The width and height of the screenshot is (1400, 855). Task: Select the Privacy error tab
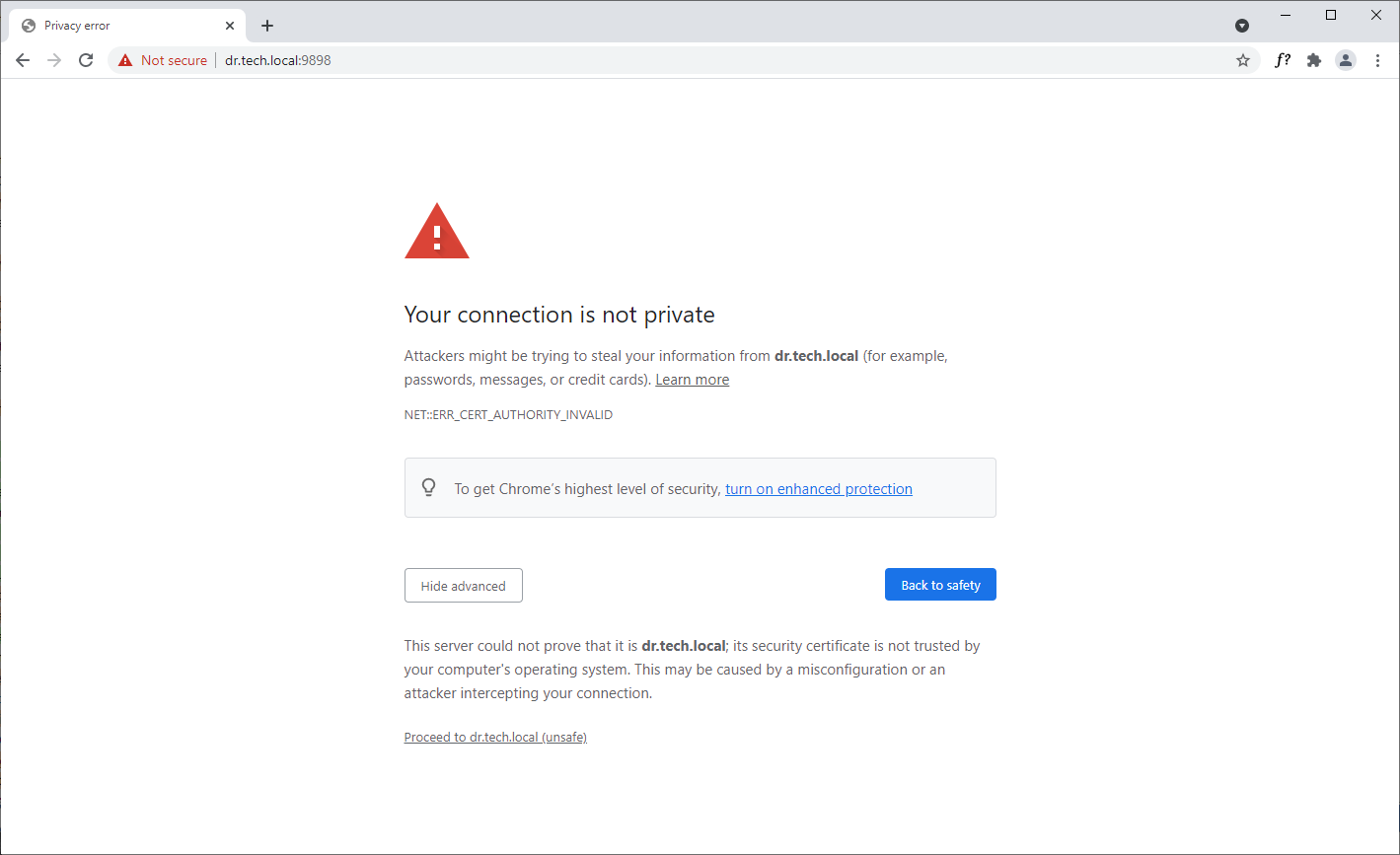click(x=118, y=25)
